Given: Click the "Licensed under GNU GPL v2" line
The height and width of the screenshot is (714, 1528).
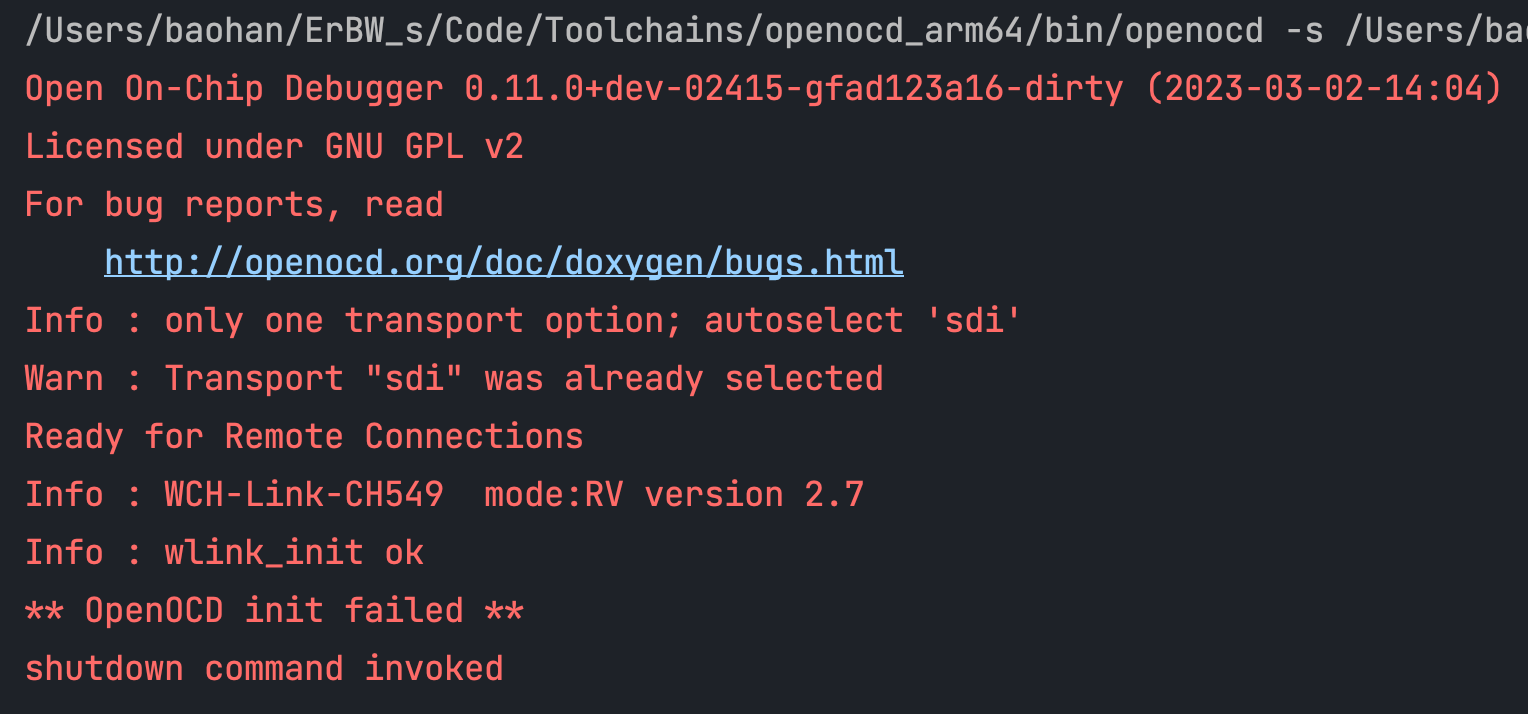Looking at the screenshot, I should 274,148.
